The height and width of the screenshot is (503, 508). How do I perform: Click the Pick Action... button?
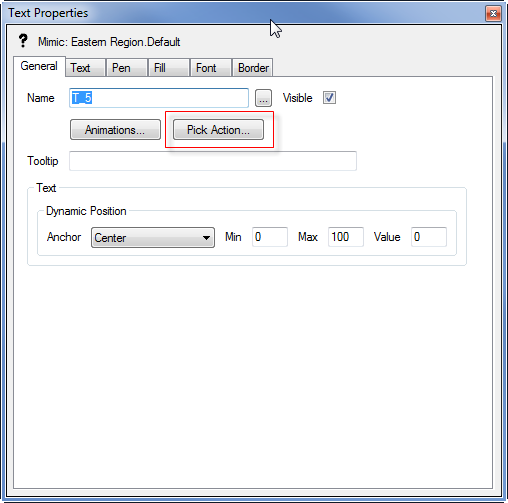point(218,130)
